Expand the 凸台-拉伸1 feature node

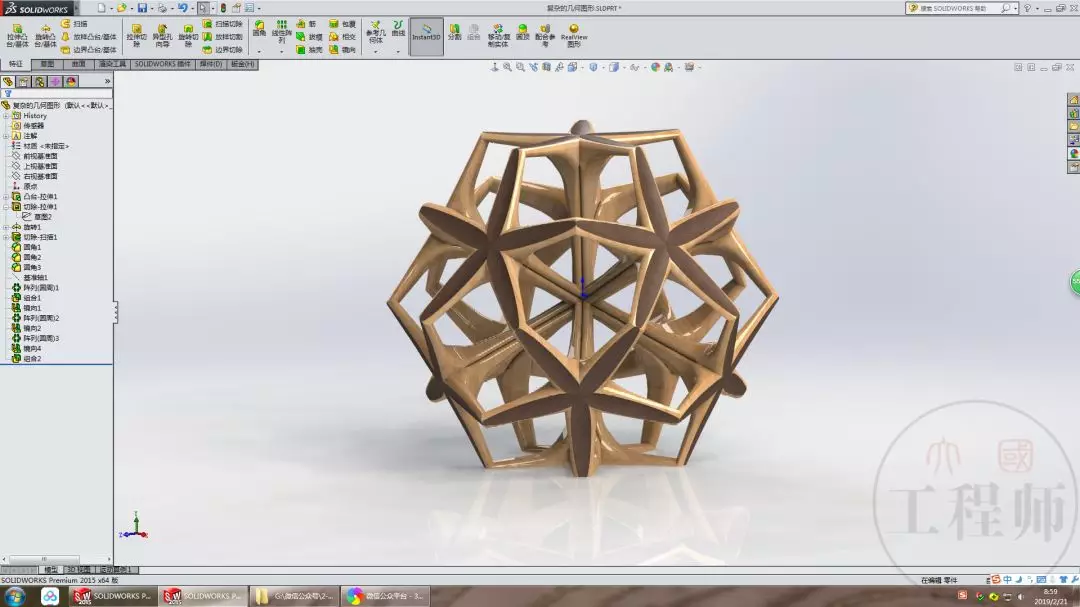tap(6, 196)
